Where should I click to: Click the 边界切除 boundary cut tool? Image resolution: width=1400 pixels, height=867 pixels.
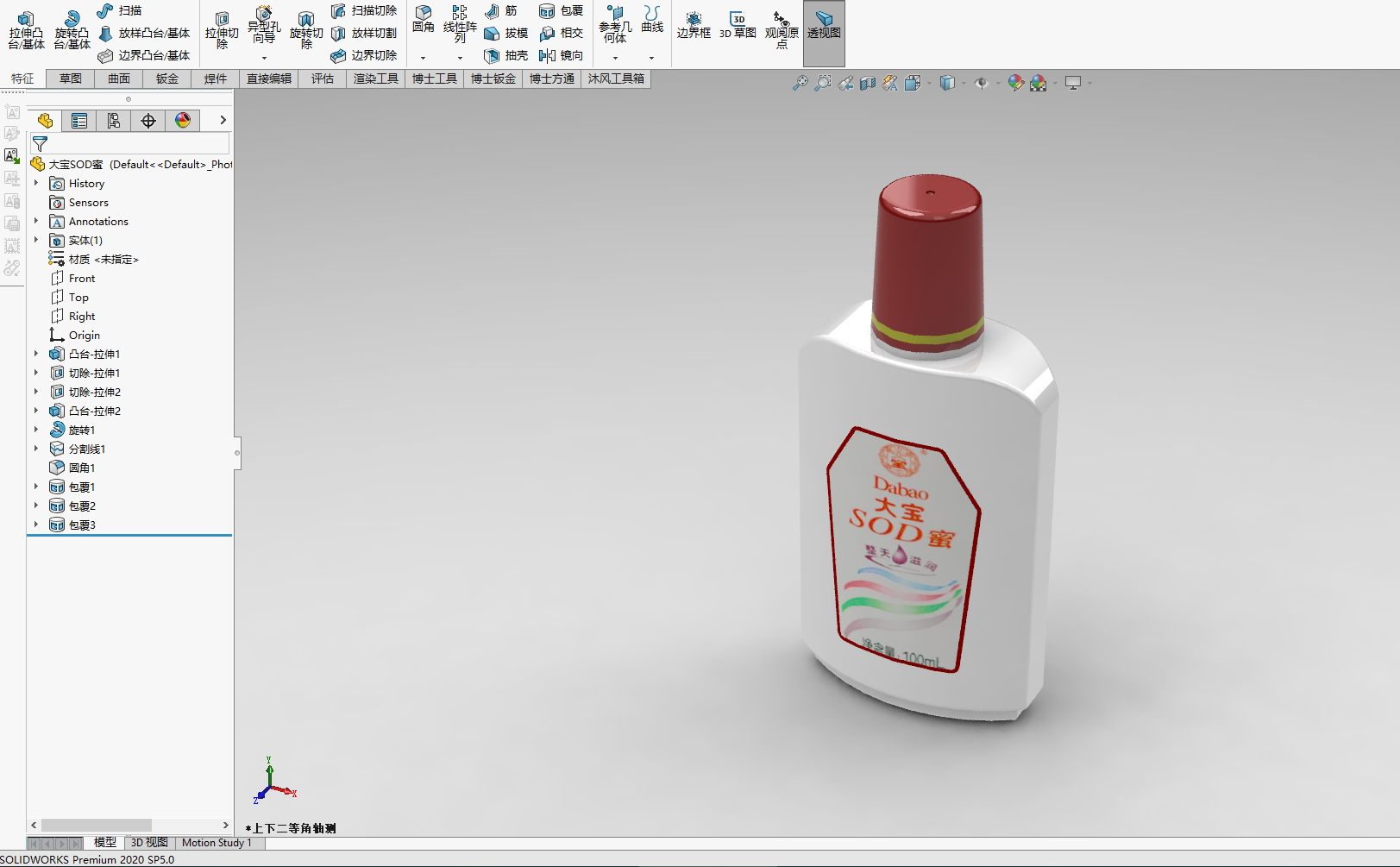[364, 55]
